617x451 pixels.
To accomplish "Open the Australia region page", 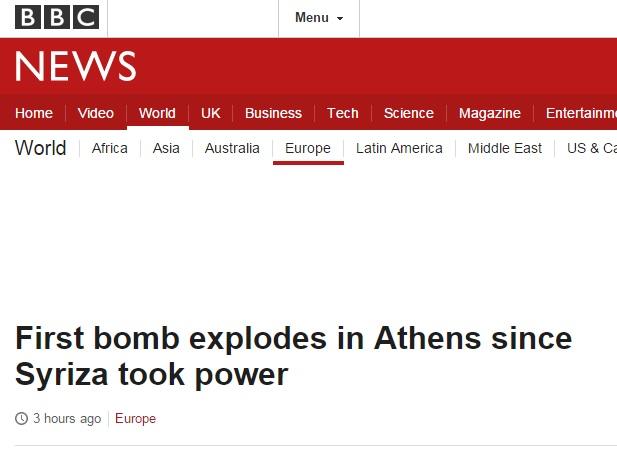I will point(232,148).
